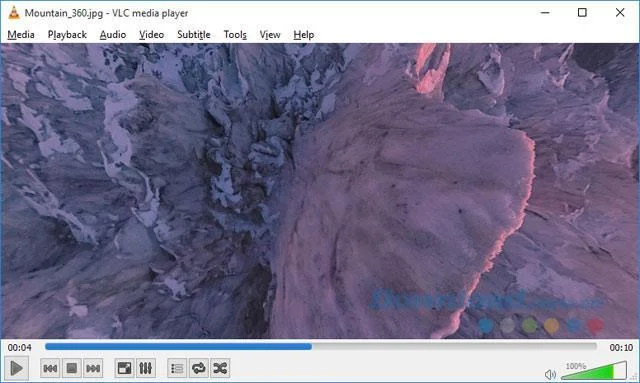This screenshot has width=640, height=383.
Task: Click the elapsed time 00:04 label
Action: tap(20, 347)
